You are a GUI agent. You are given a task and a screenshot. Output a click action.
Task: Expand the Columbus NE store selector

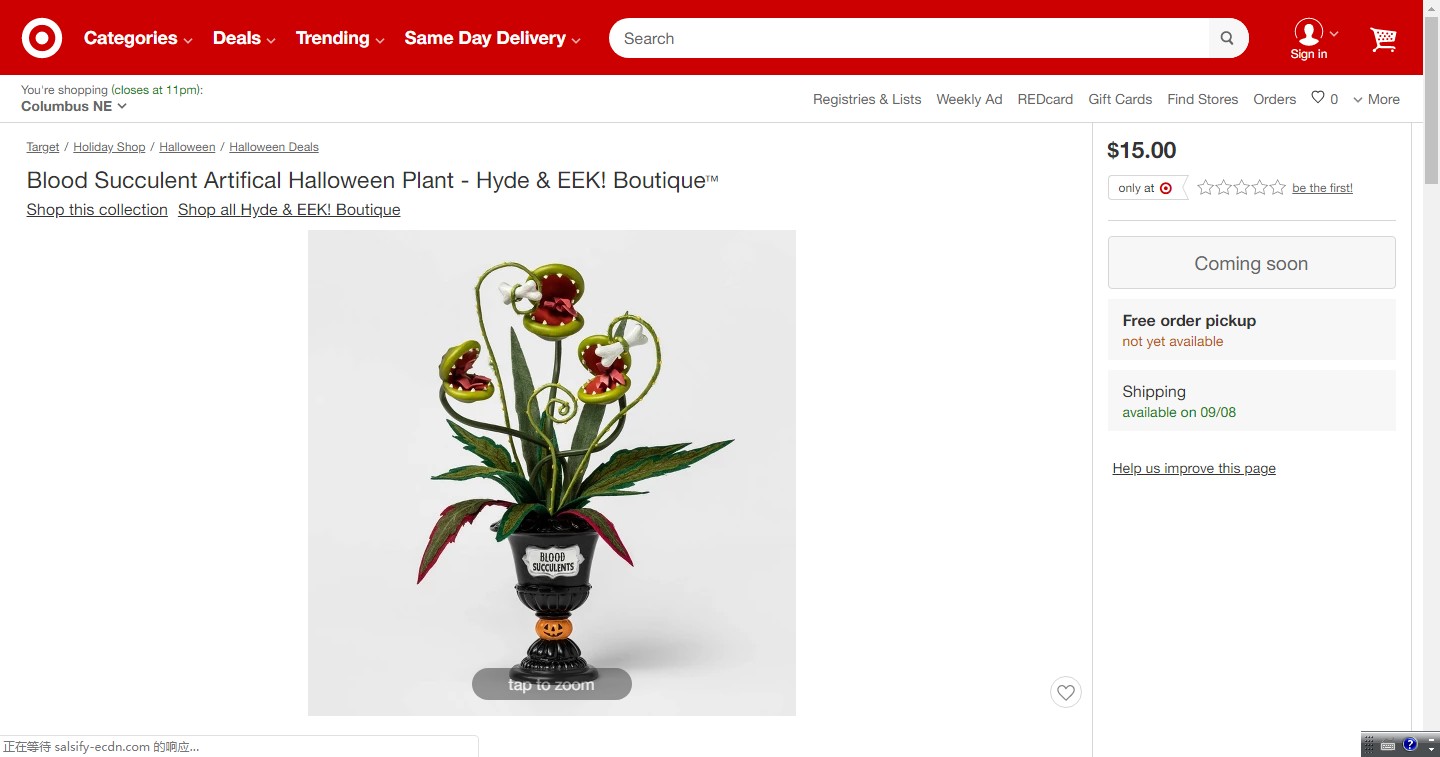74,106
